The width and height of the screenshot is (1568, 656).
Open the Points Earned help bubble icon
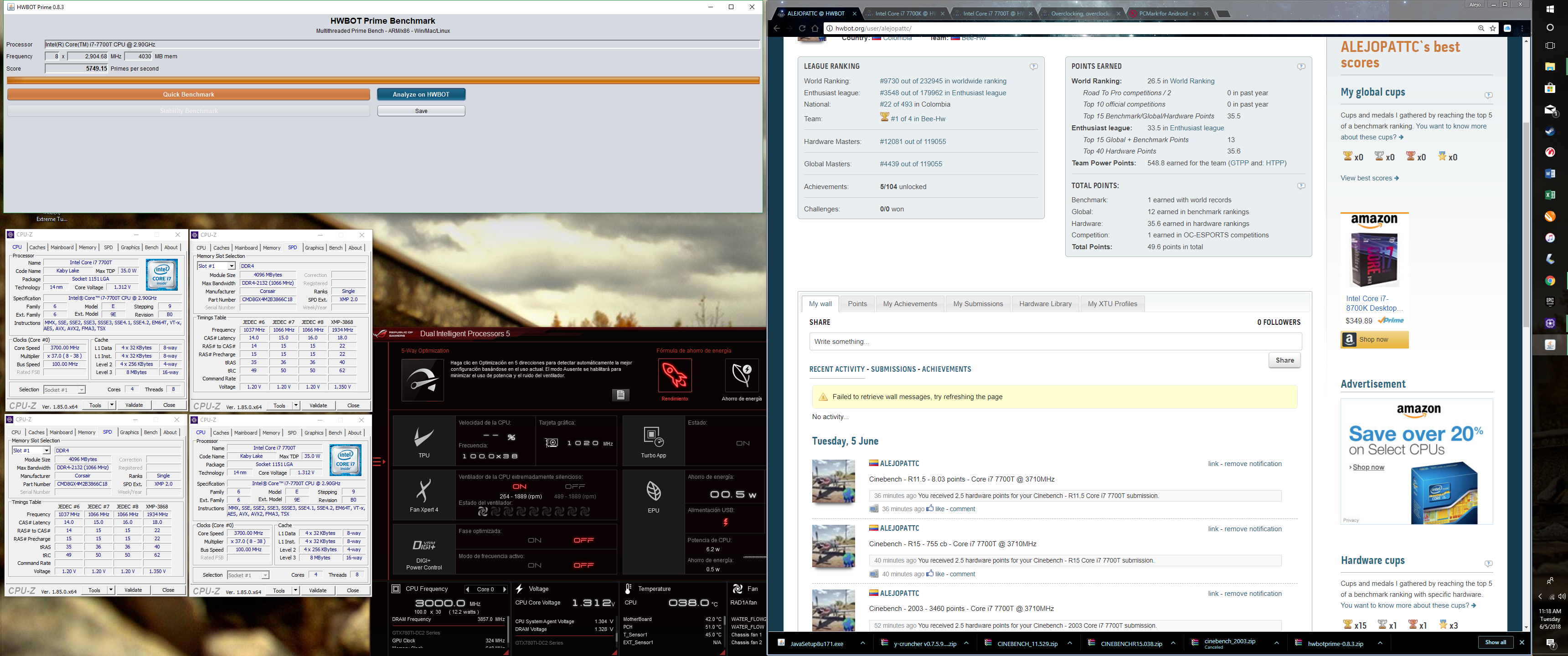(x=1301, y=67)
